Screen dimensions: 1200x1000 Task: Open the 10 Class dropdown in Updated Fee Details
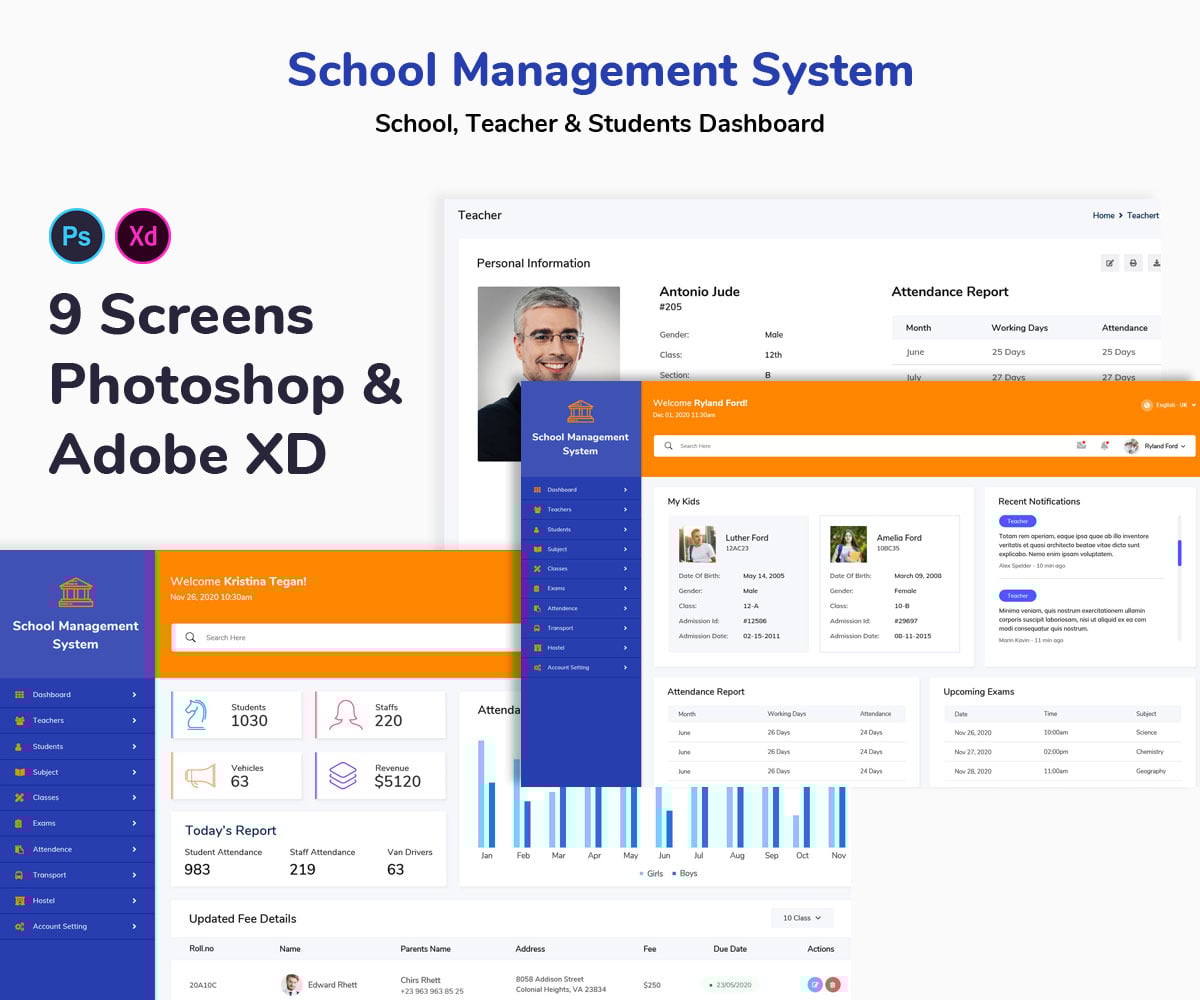pos(802,917)
